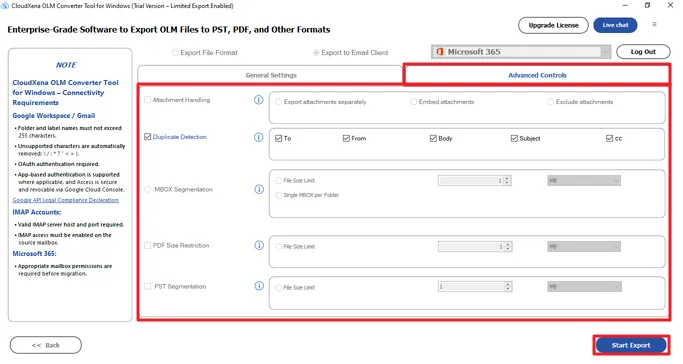Open the PST Segmentation MB unit dropdown
The image size is (683, 364).
pos(584,286)
